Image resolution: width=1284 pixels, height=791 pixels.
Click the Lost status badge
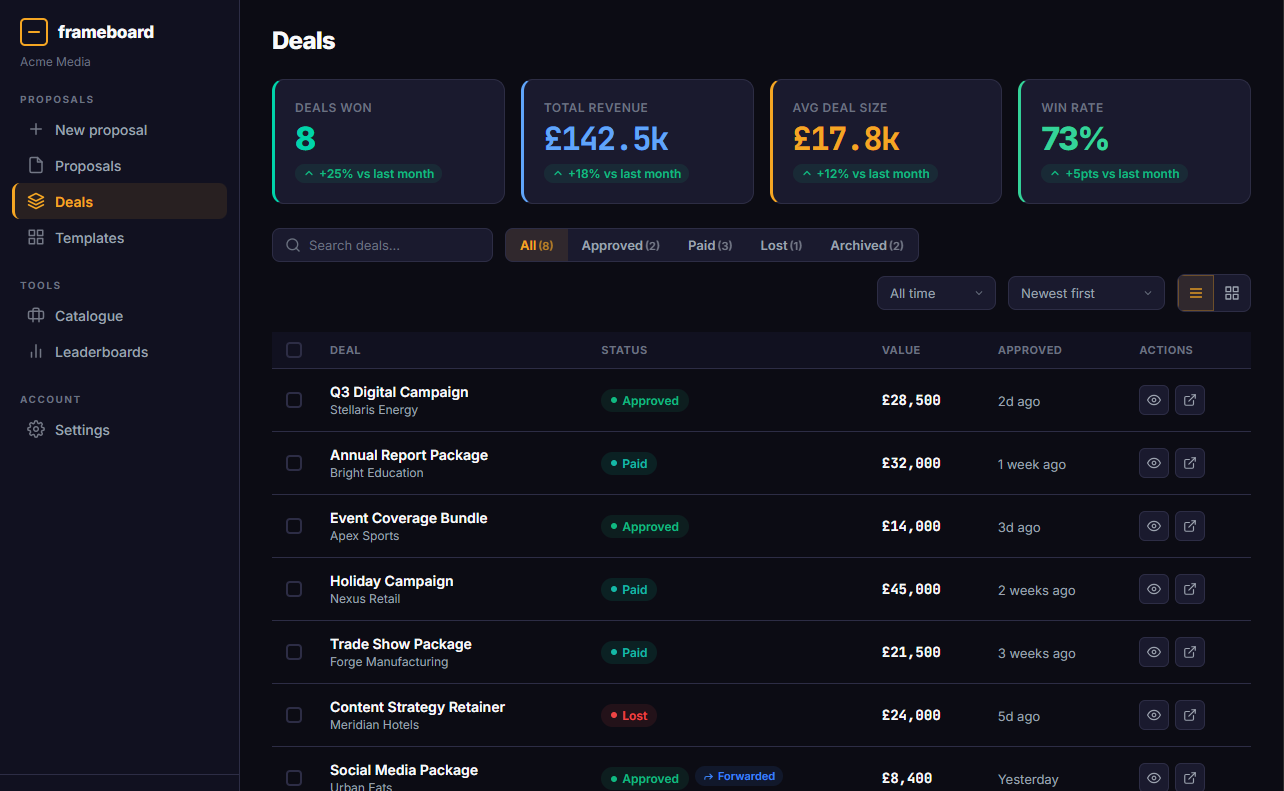tap(629, 715)
